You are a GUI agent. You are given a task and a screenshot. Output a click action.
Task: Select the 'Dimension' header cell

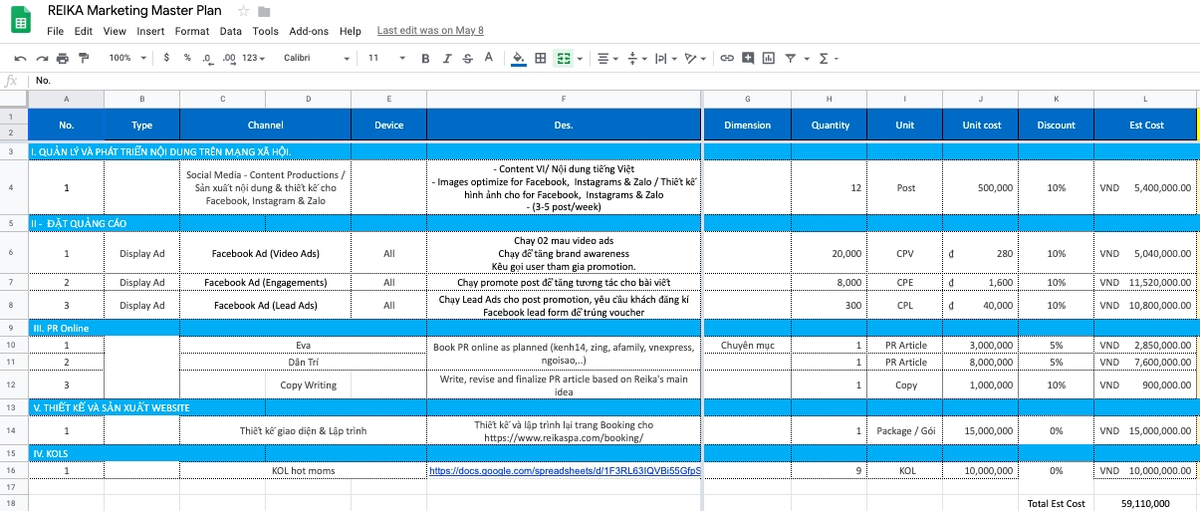tap(747, 125)
